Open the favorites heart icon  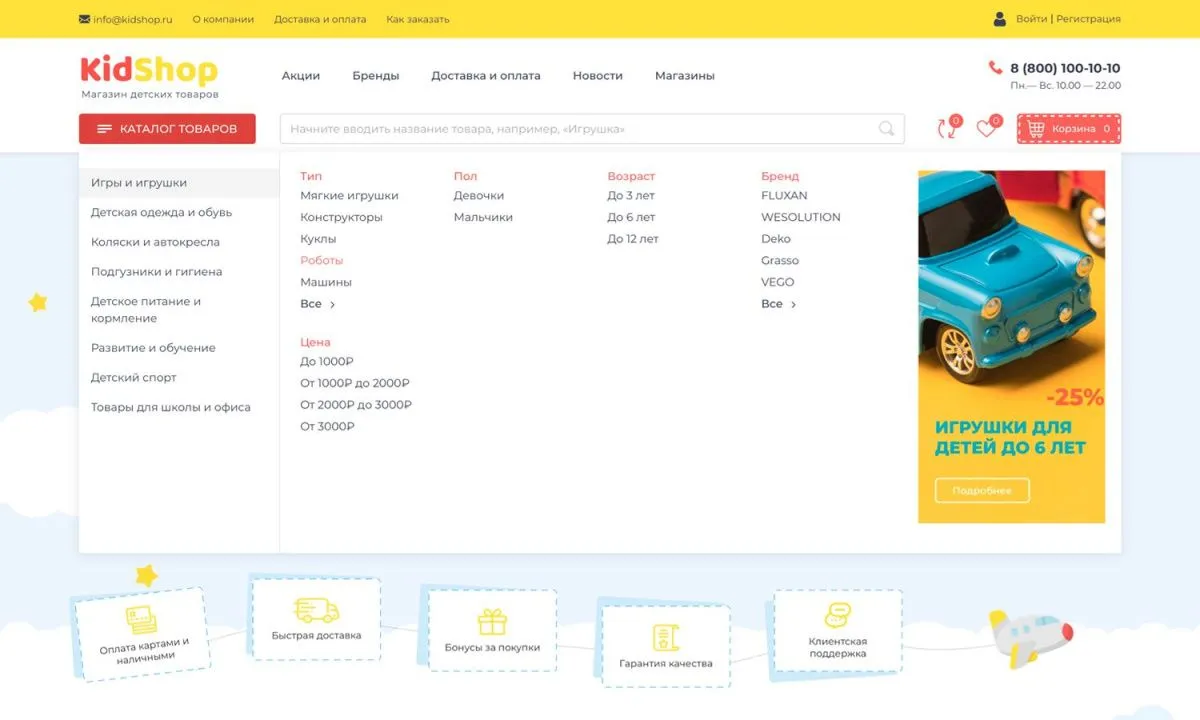coord(986,129)
